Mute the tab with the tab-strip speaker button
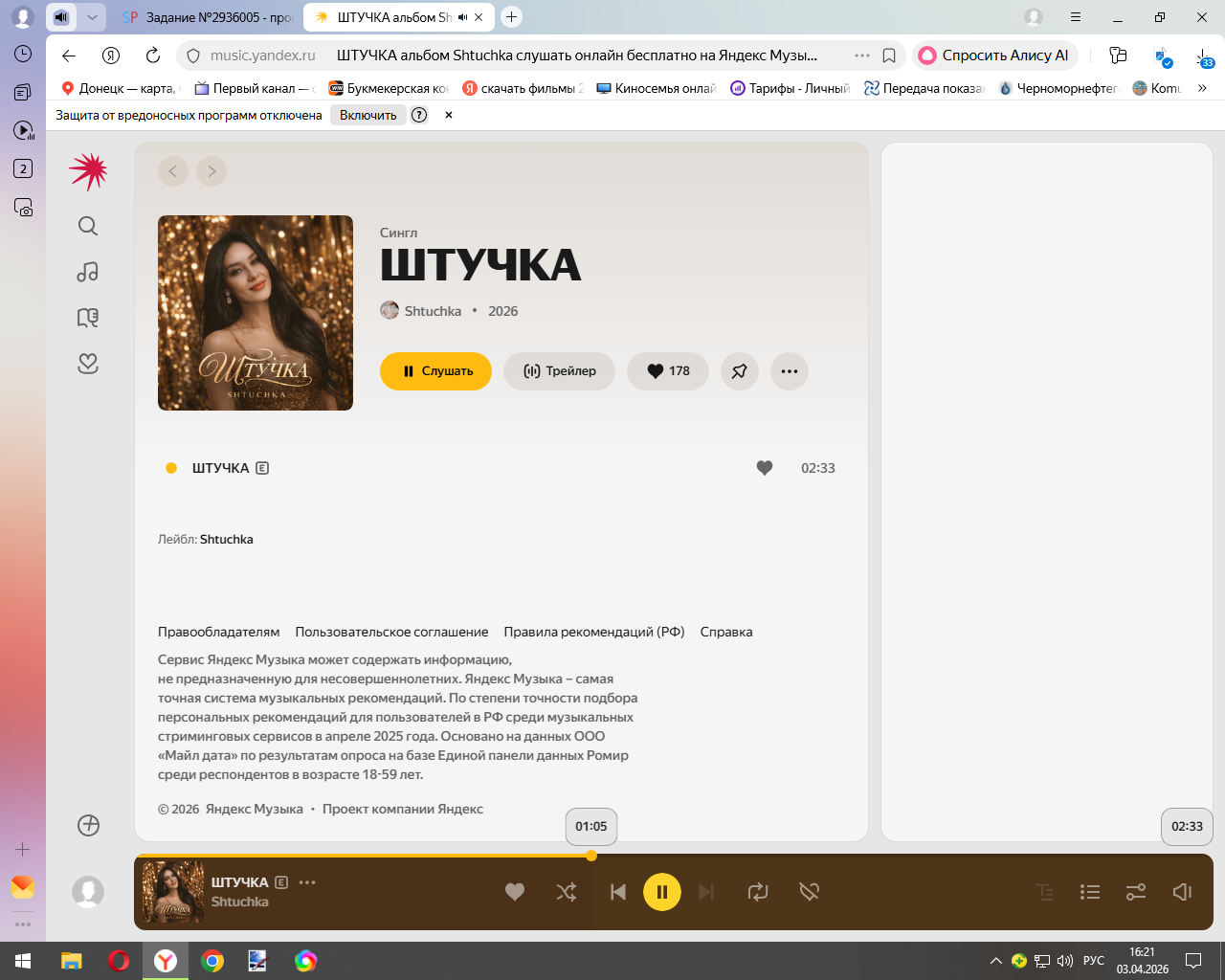The image size is (1225, 980). click(61, 17)
